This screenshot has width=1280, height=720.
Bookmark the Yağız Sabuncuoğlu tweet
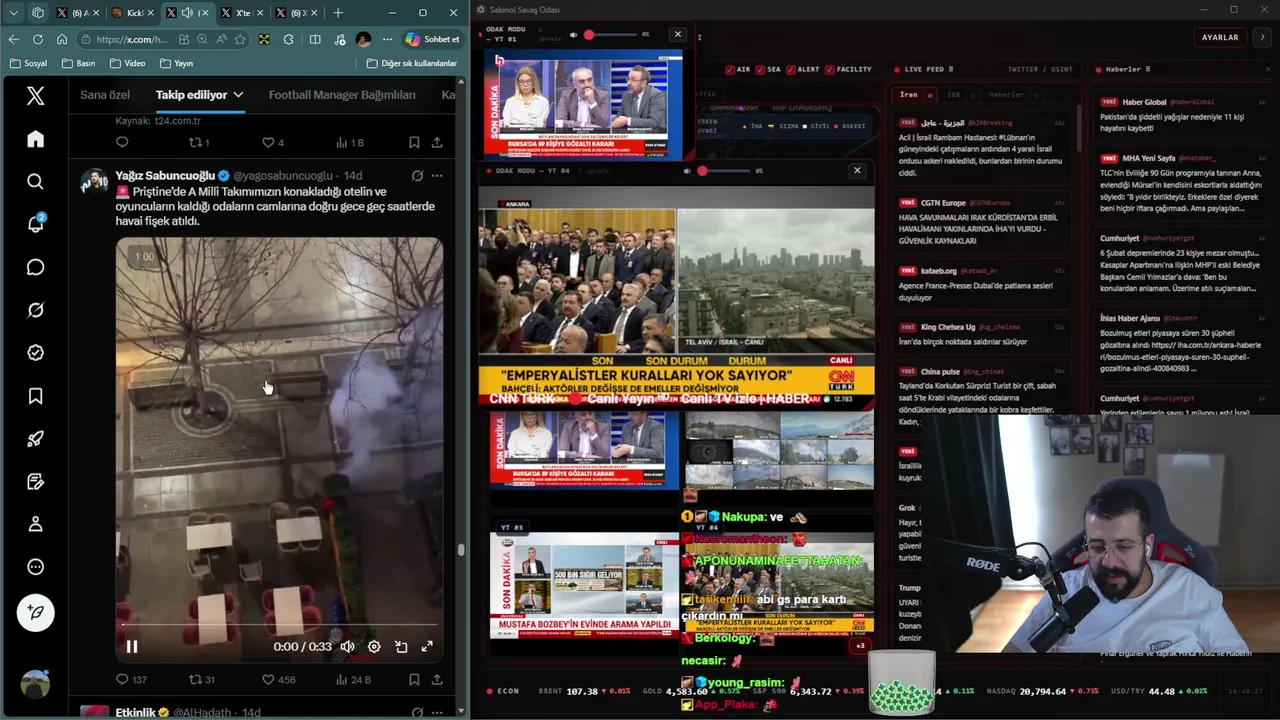pos(414,680)
